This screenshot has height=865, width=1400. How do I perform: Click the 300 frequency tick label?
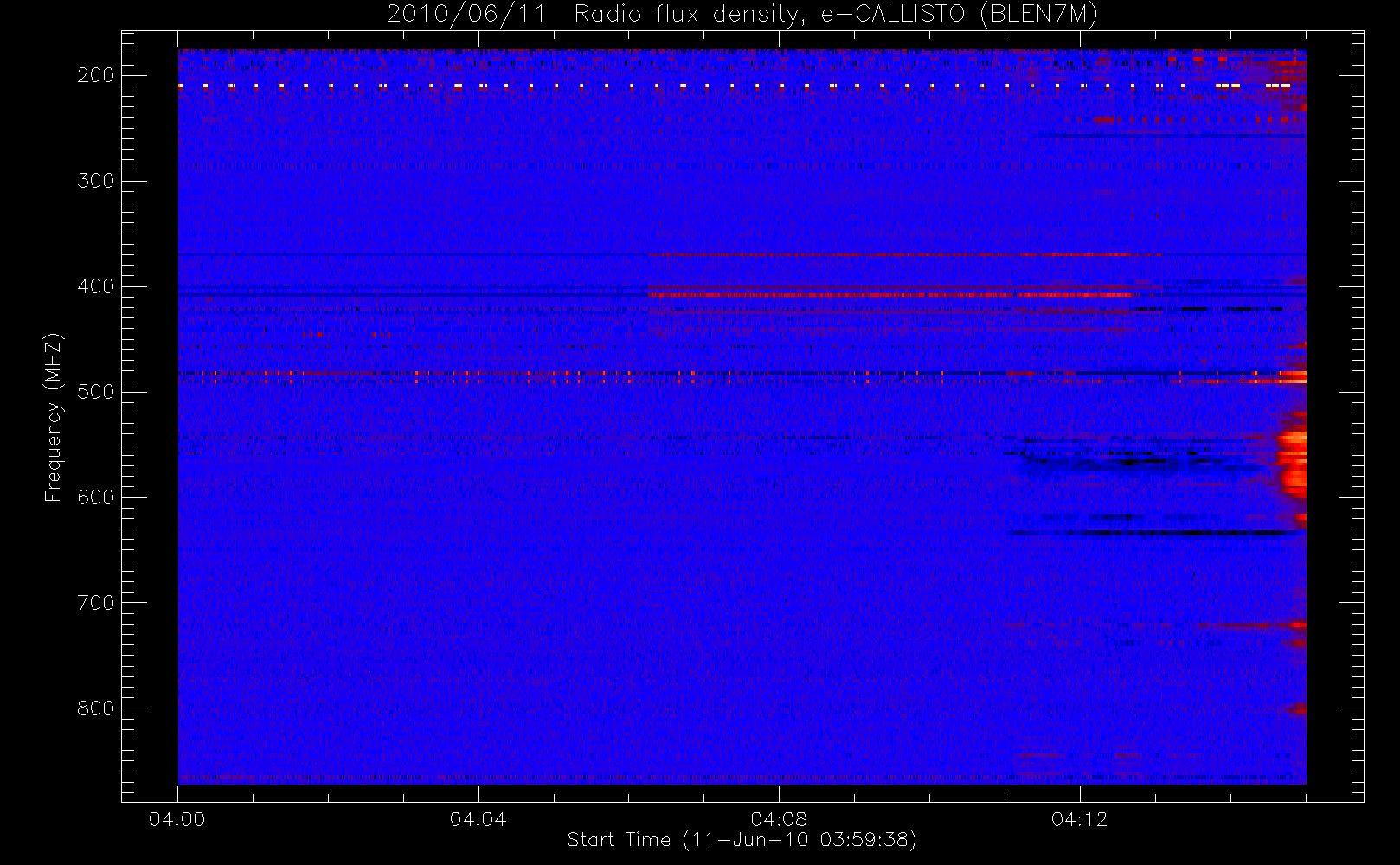pyautogui.click(x=96, y=181)
